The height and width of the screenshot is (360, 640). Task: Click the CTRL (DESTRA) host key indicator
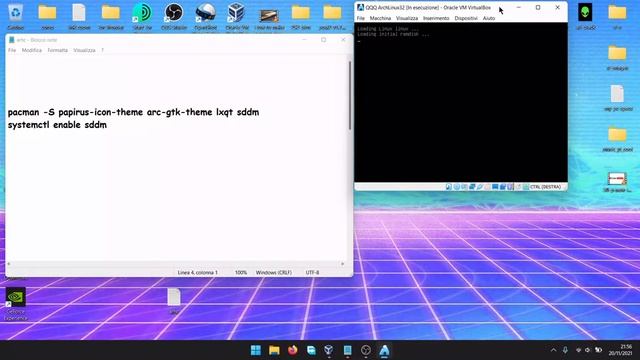click(545, 187)
